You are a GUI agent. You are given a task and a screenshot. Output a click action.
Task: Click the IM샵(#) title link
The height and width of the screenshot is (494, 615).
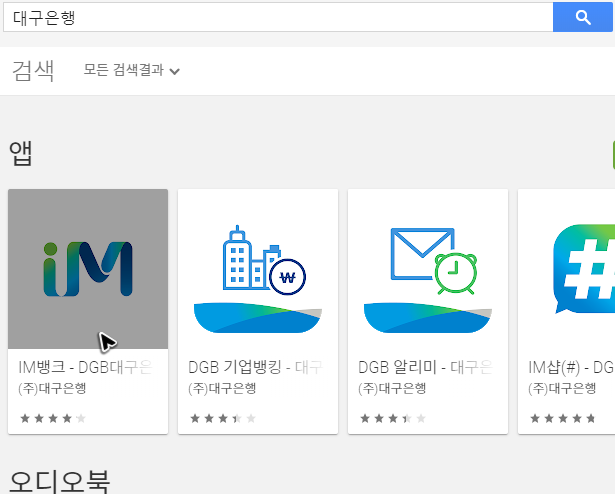(x=571, y=367)
